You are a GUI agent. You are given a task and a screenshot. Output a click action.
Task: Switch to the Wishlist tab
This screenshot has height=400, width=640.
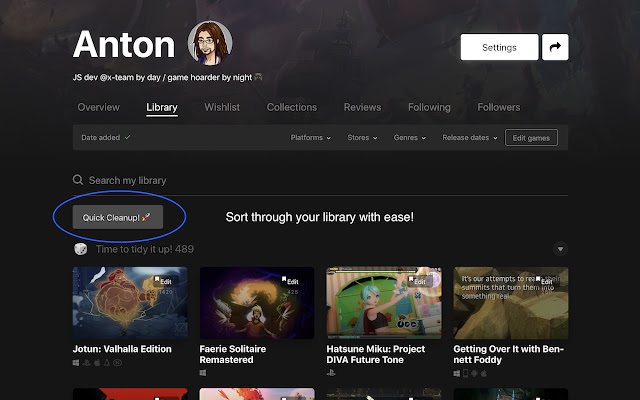click(222, 107)
